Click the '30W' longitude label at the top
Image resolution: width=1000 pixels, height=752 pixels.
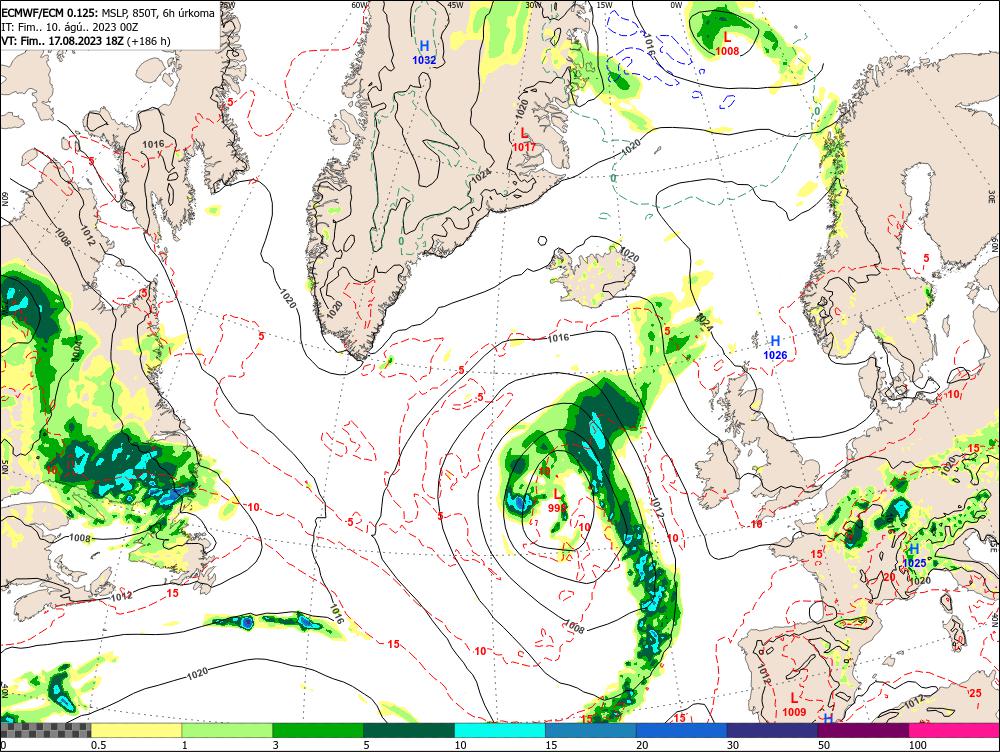click(x=533, y=5)
